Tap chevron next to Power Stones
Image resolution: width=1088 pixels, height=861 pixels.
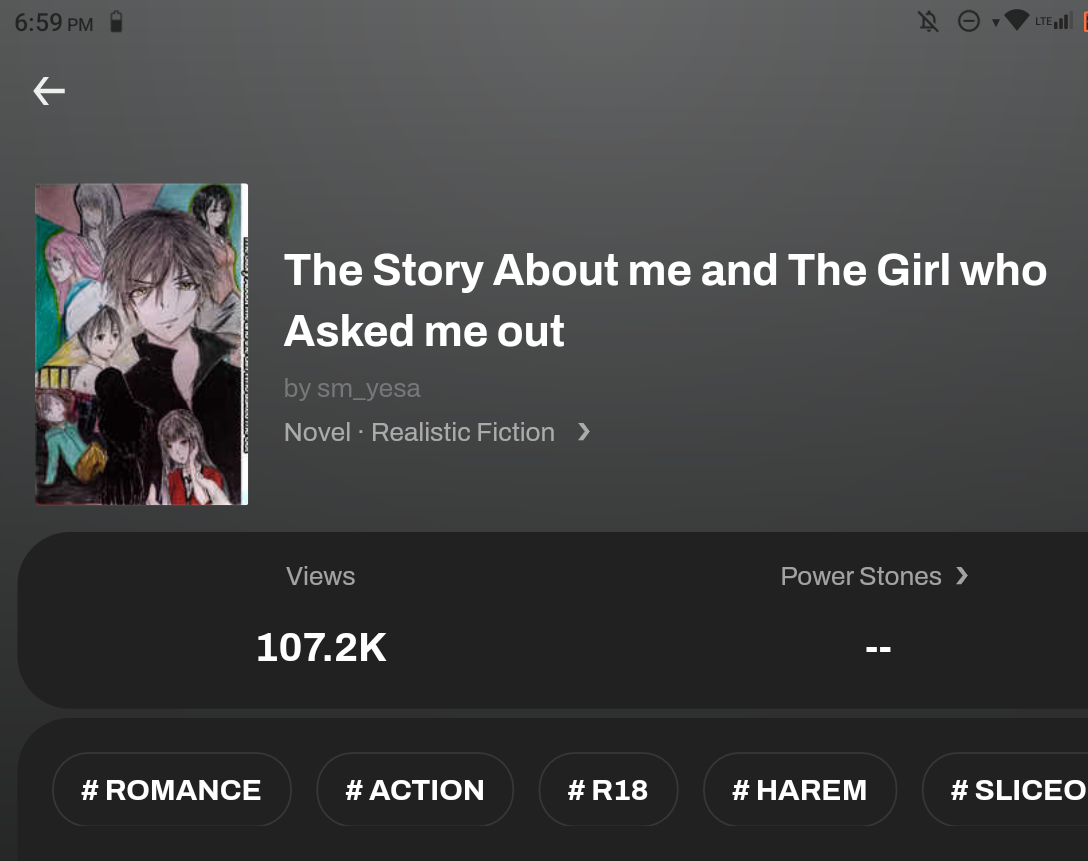click(x=962, y=576)
